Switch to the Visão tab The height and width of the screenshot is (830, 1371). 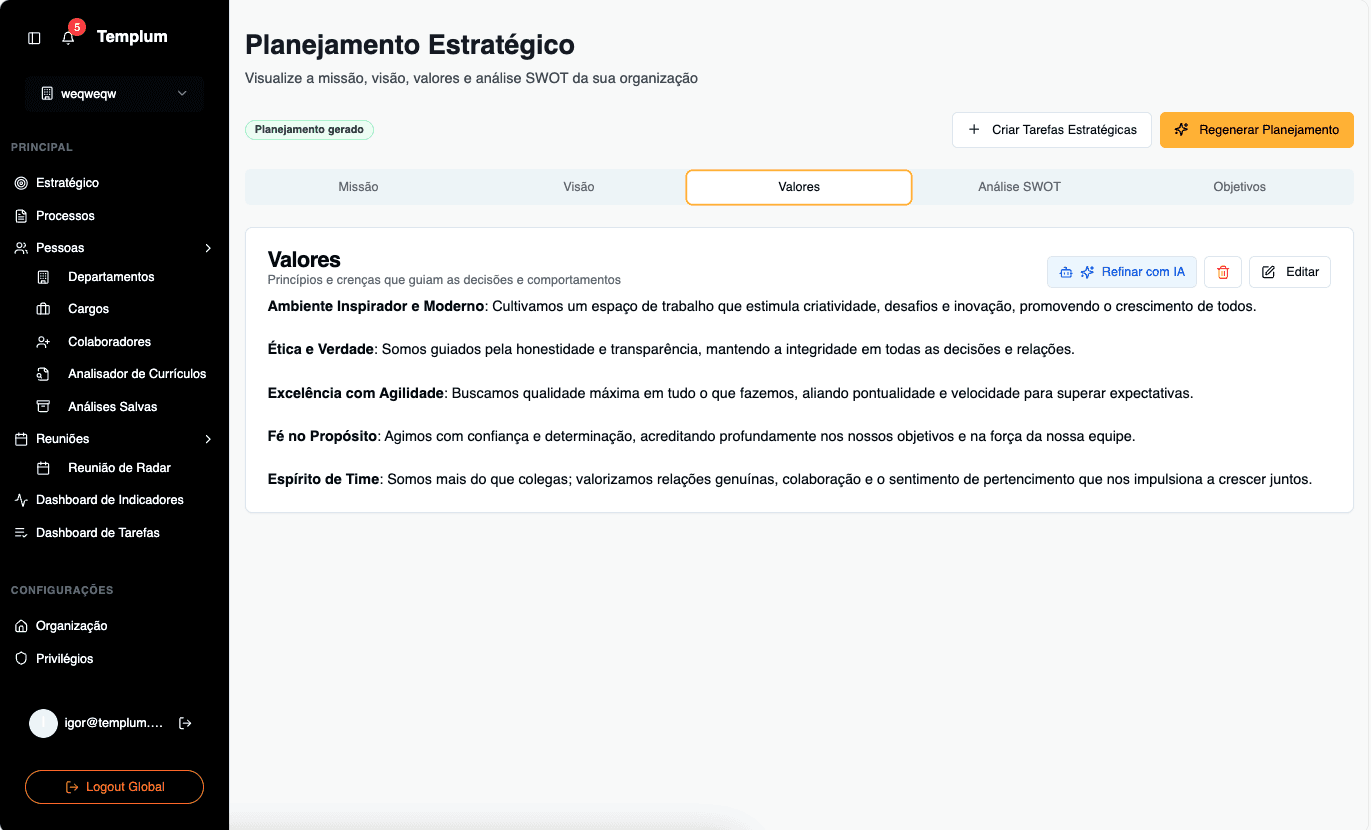click(x=579, y=187)
